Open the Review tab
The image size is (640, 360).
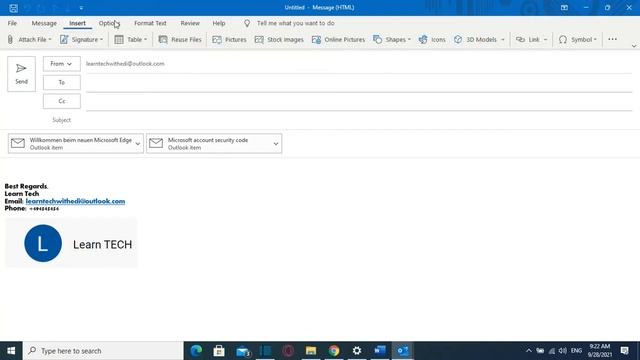190,23
